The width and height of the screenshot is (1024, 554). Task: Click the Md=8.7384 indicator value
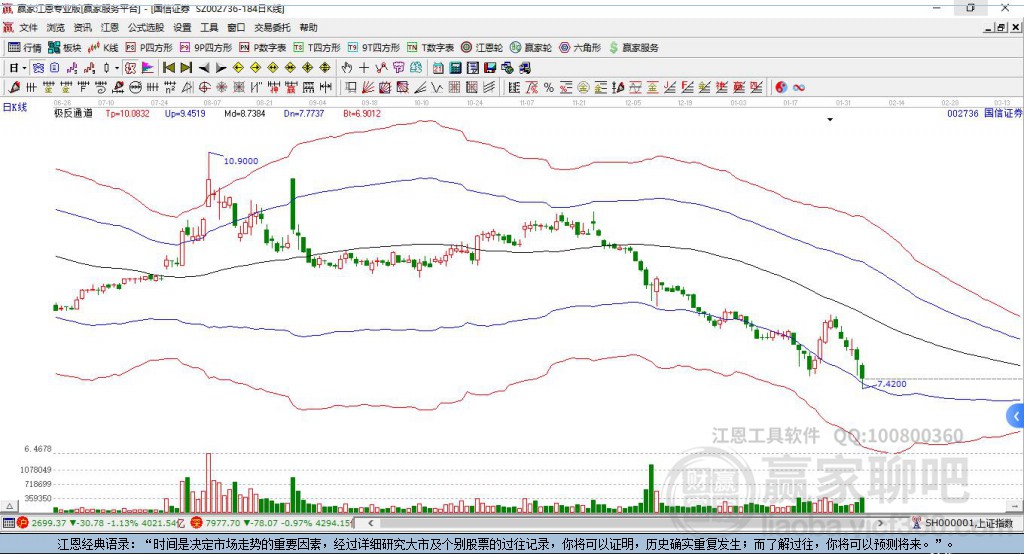tap(245, 113)
